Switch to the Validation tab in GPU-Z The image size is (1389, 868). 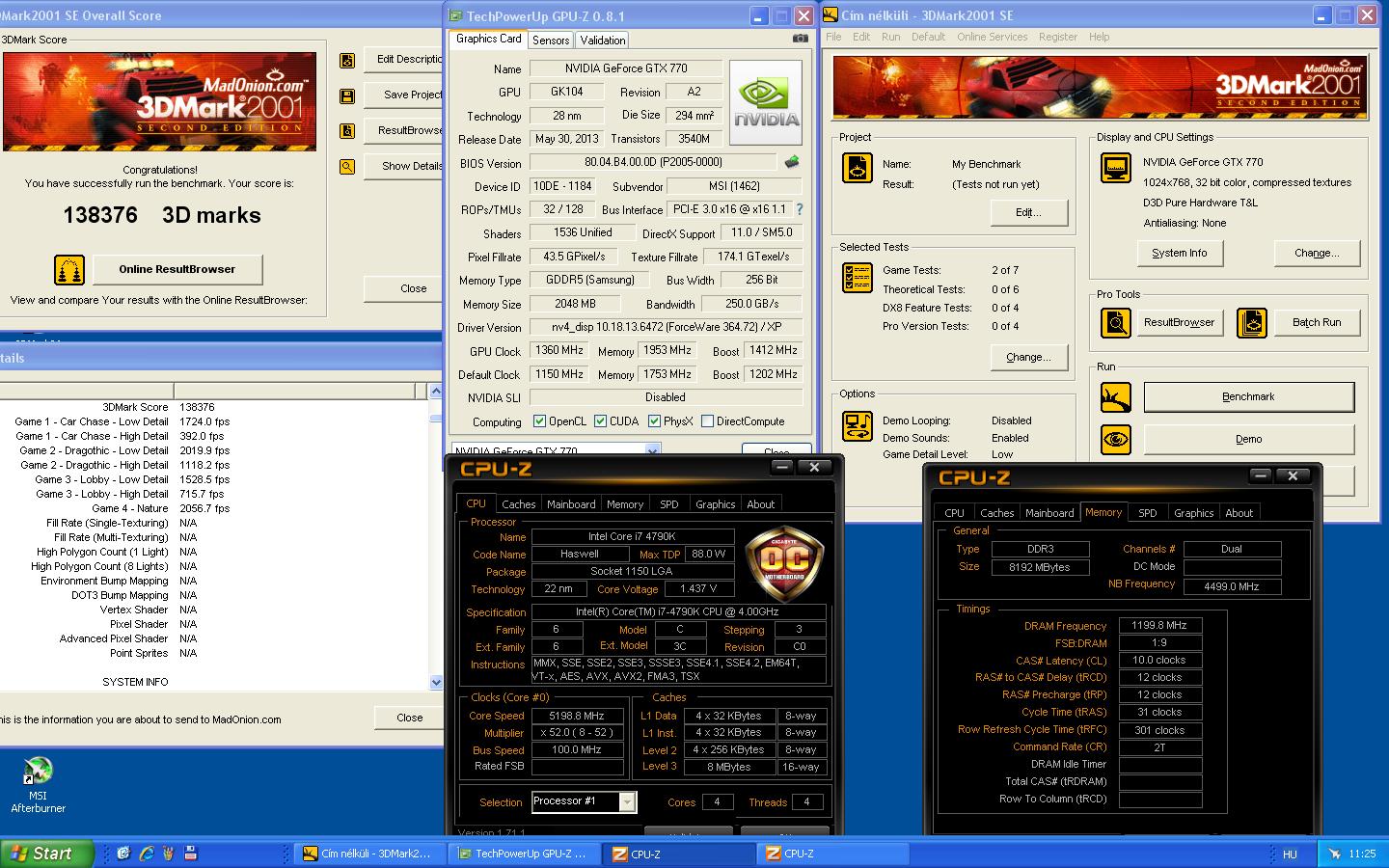pos(602,41)
